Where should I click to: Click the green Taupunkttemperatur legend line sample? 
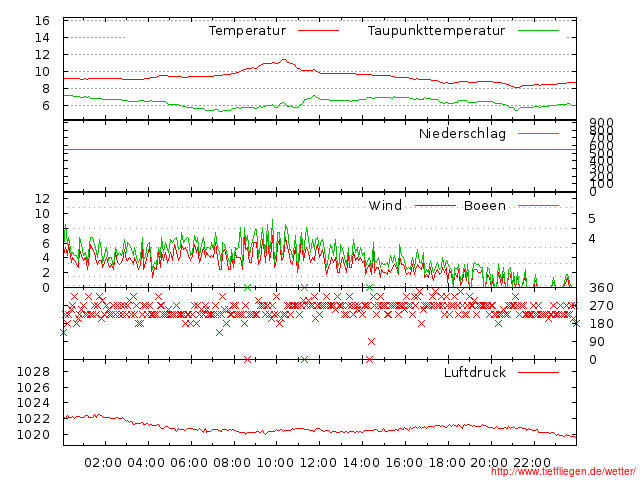[x=538, y=31]
